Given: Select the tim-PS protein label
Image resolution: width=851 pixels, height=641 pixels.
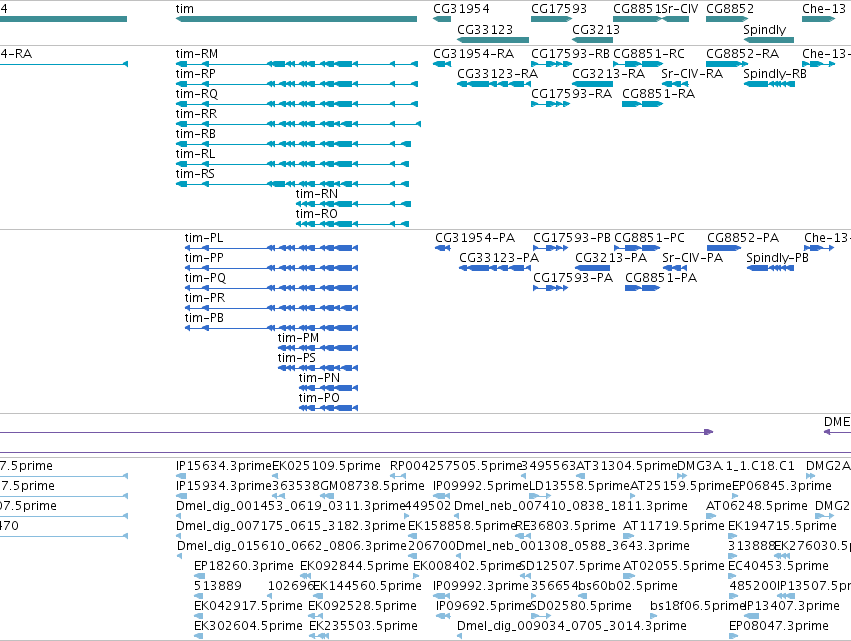Looking at the screenshot, I should [x=296, y=358].
